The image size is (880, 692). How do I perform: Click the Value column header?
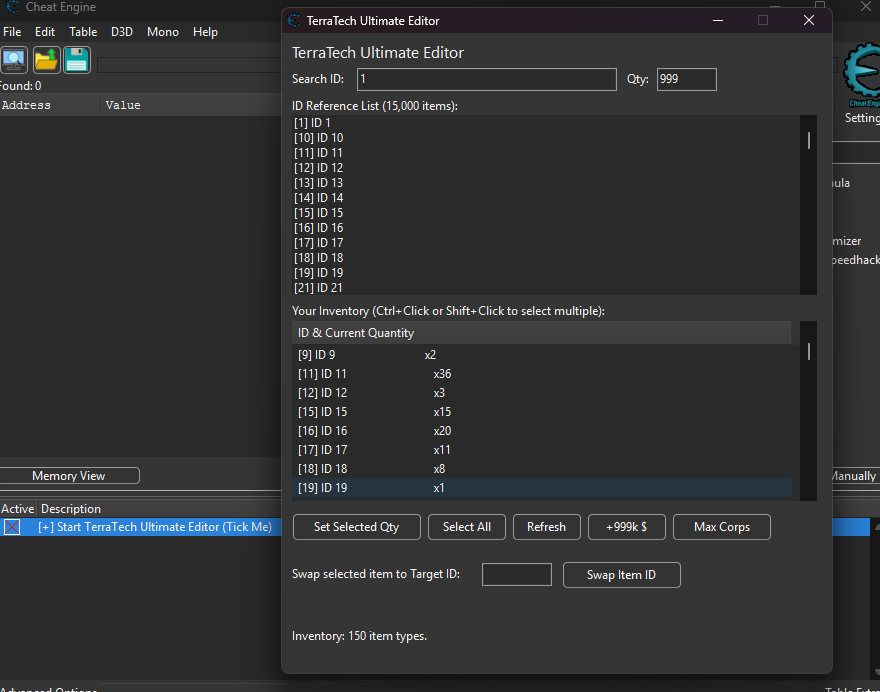tap(191, 105)
